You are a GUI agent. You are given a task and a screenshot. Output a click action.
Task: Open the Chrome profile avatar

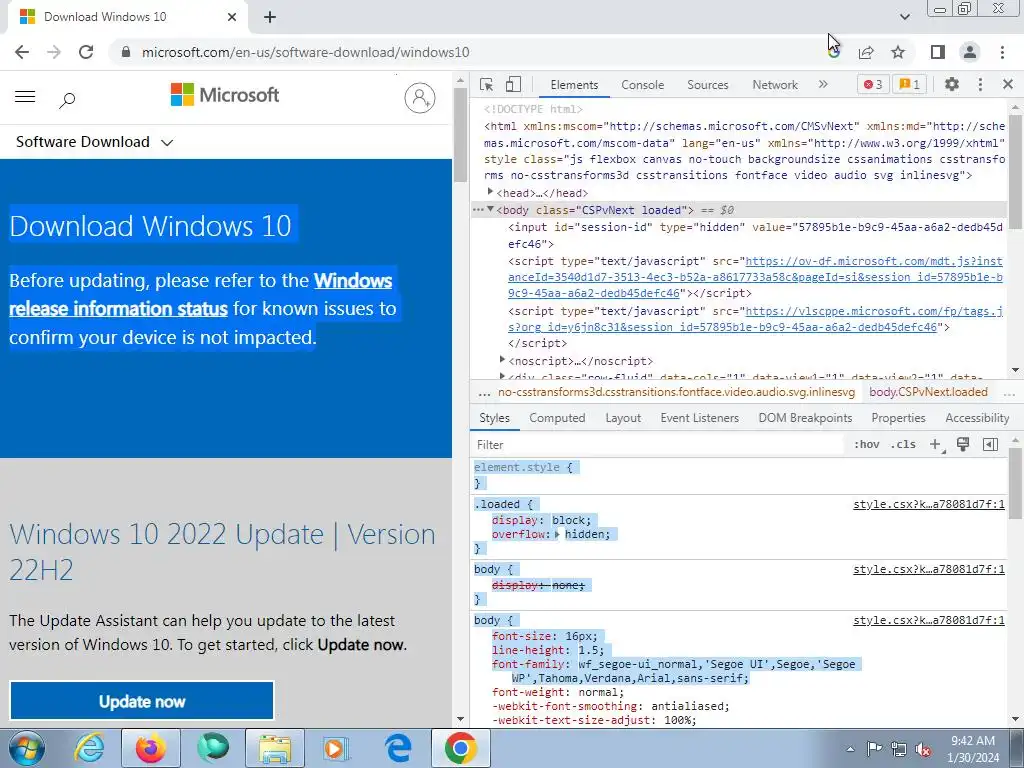(970, 52)
